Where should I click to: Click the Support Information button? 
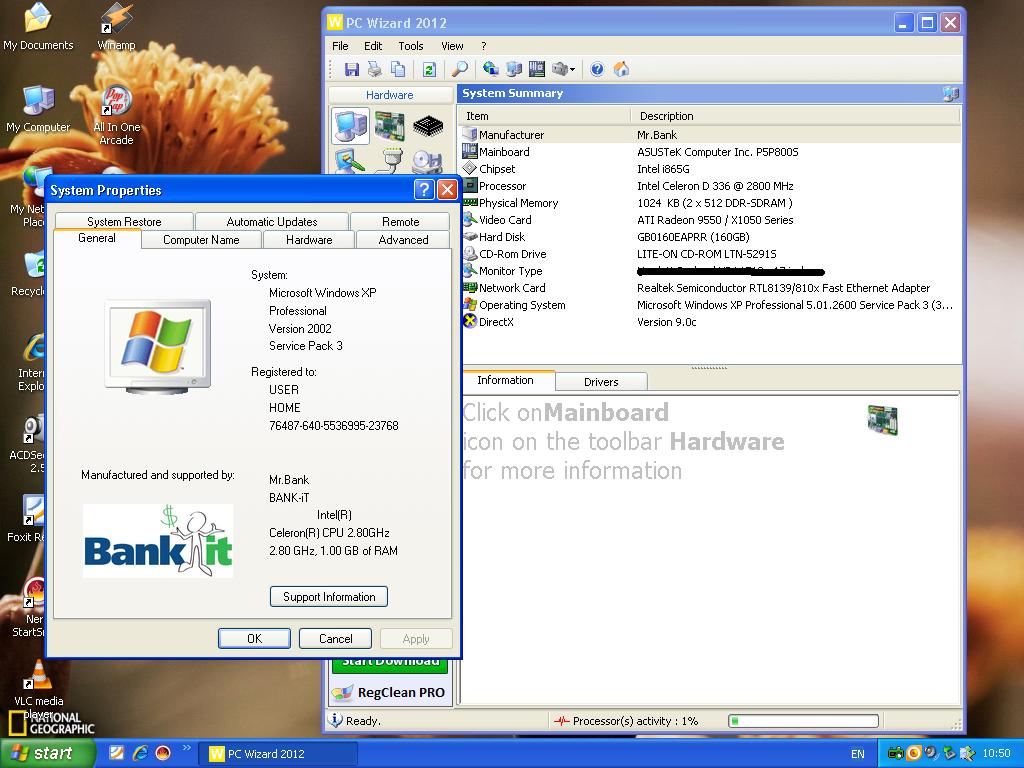tap(329, 597)
